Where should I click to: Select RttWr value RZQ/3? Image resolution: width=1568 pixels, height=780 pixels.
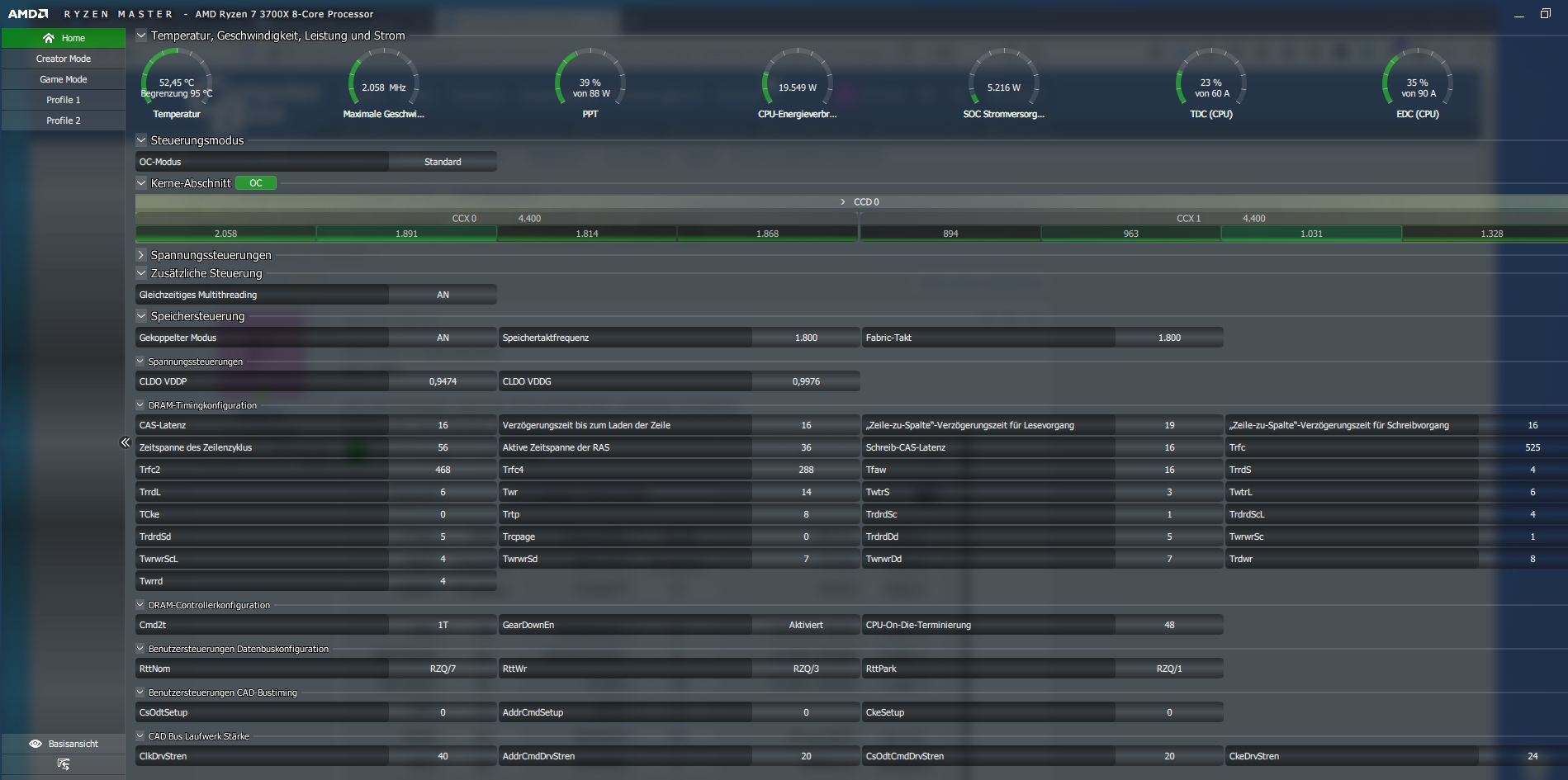(806, 669)
